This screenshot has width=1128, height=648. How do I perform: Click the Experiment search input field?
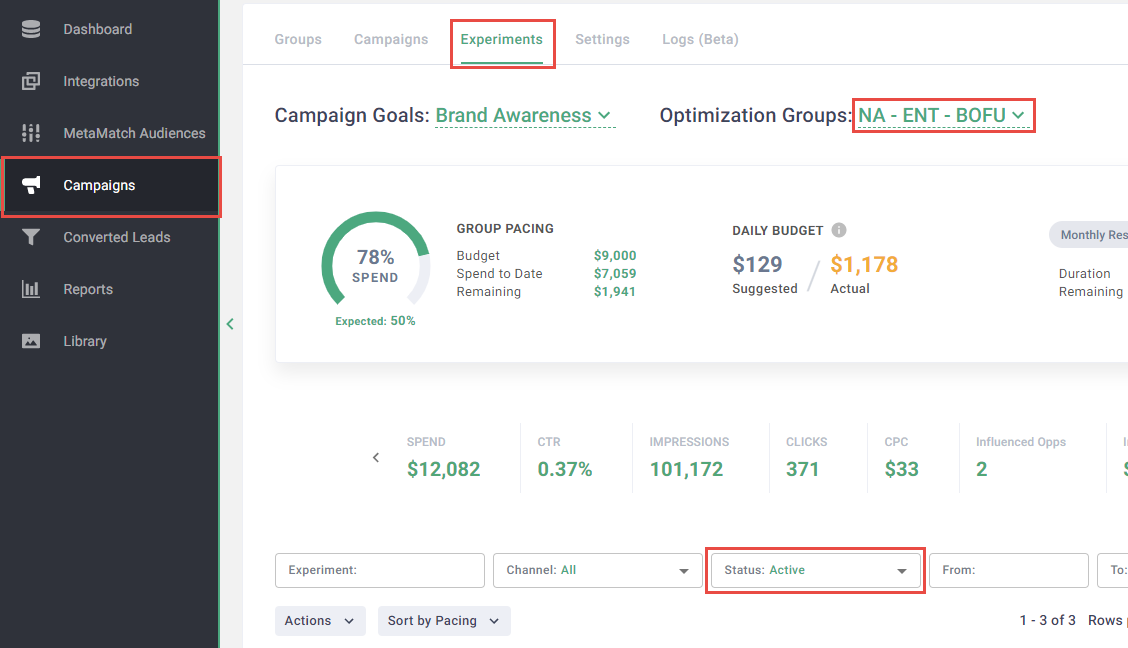click(380, 570)
